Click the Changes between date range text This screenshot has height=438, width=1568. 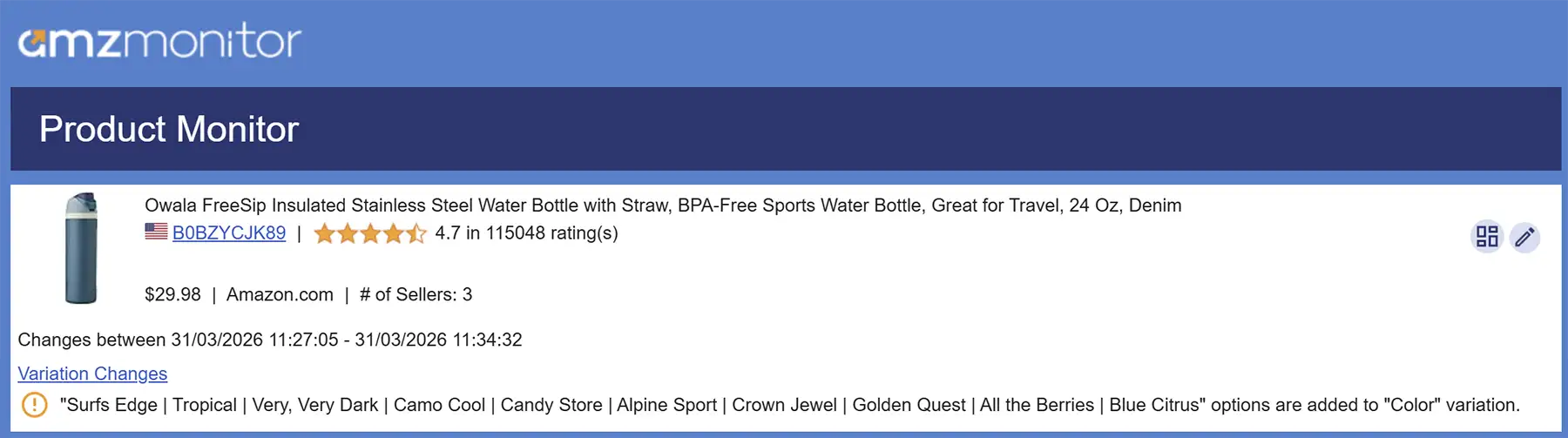[270, 340]
